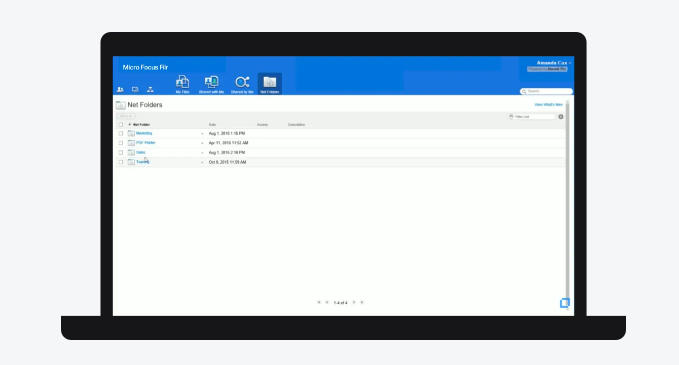Toggle the select-all checkbox in header row
This screenshot has width=679, height=365.
point(121,125)
